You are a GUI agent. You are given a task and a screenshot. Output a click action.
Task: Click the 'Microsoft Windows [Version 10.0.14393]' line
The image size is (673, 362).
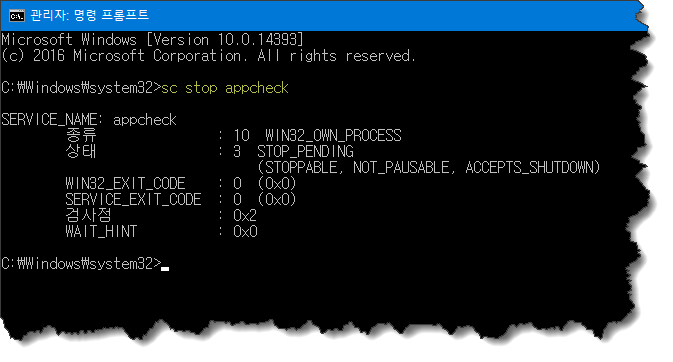coord(152,40)
